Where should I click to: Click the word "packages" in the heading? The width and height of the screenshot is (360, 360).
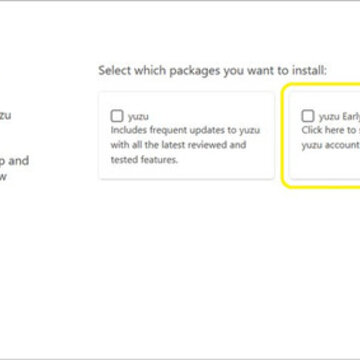[x=195, y=71]
